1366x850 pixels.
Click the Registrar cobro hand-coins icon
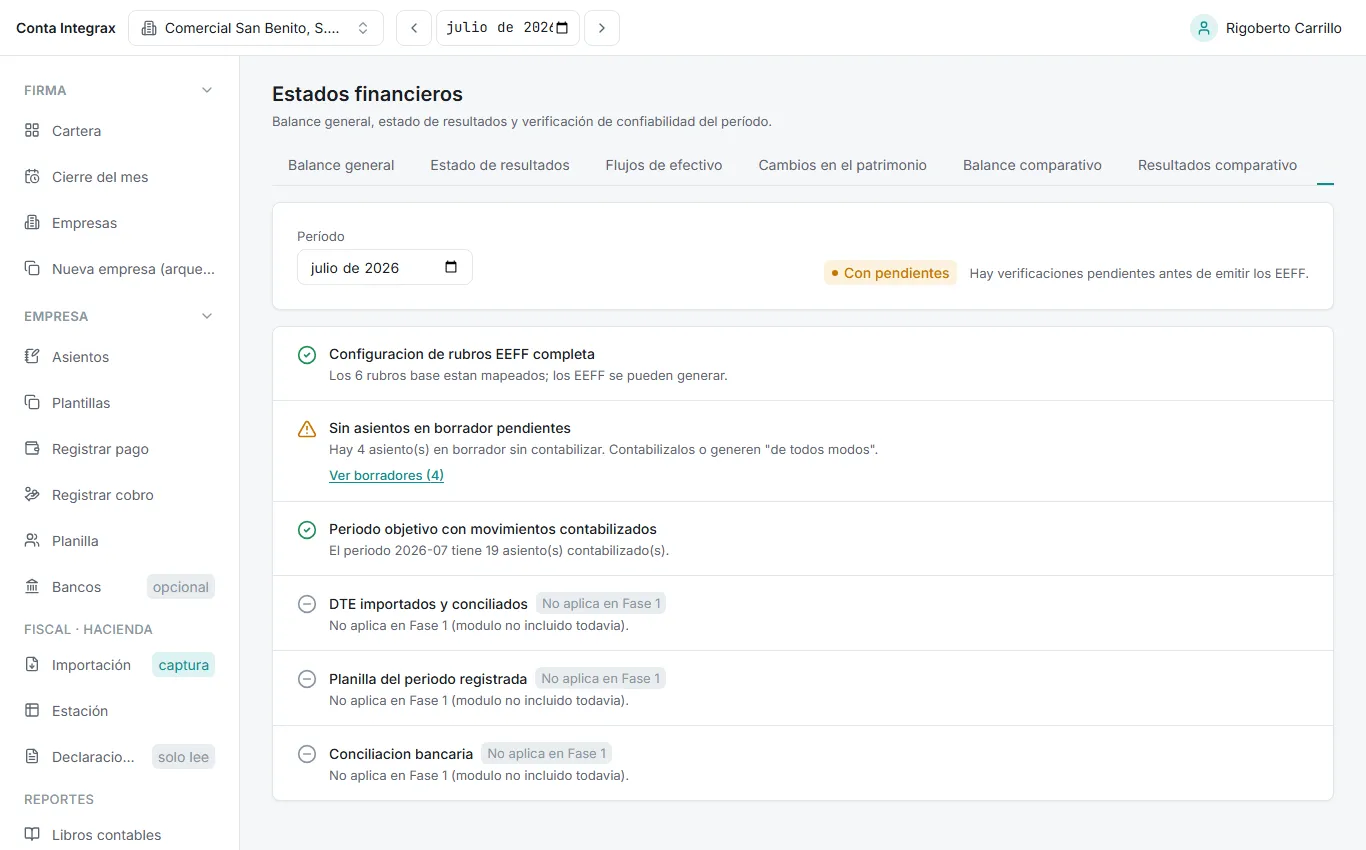coord(32,495)
